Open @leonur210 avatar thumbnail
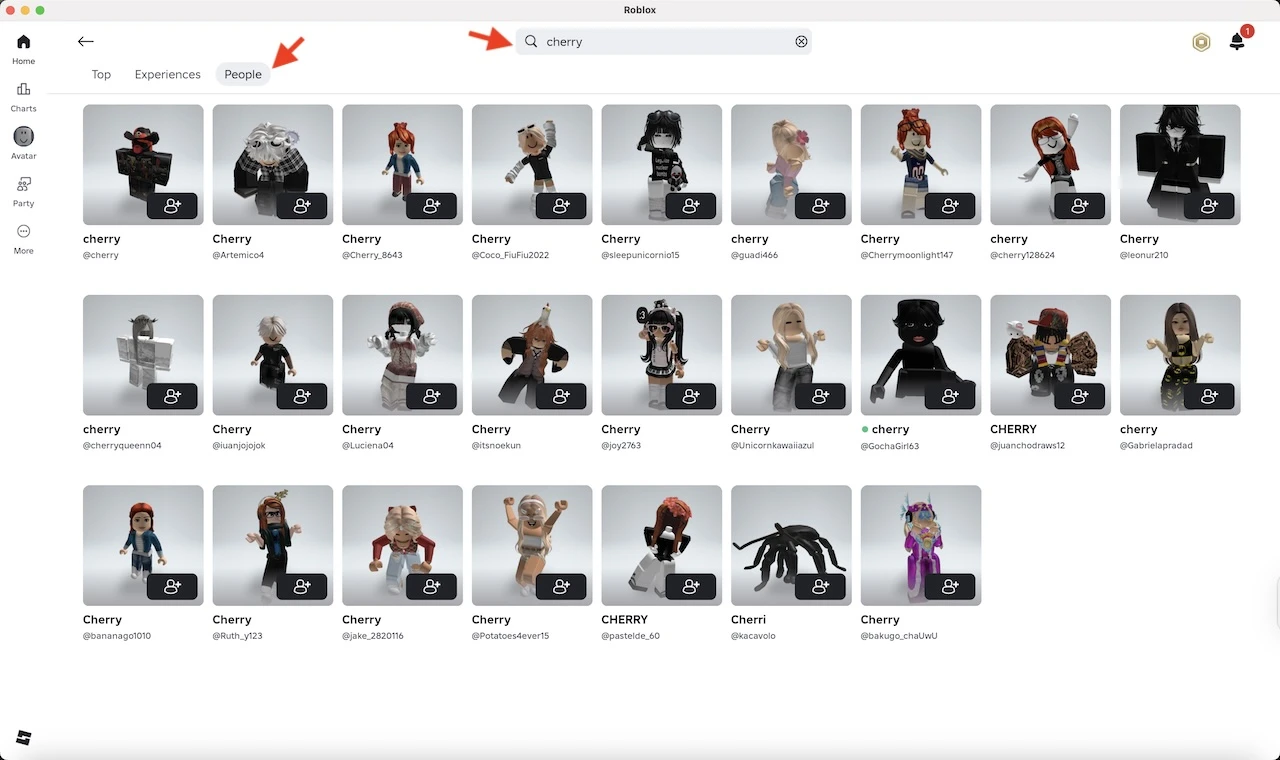Image resolution: width=1280 pixels, height=760 pixels. (x=1180, y=165)
